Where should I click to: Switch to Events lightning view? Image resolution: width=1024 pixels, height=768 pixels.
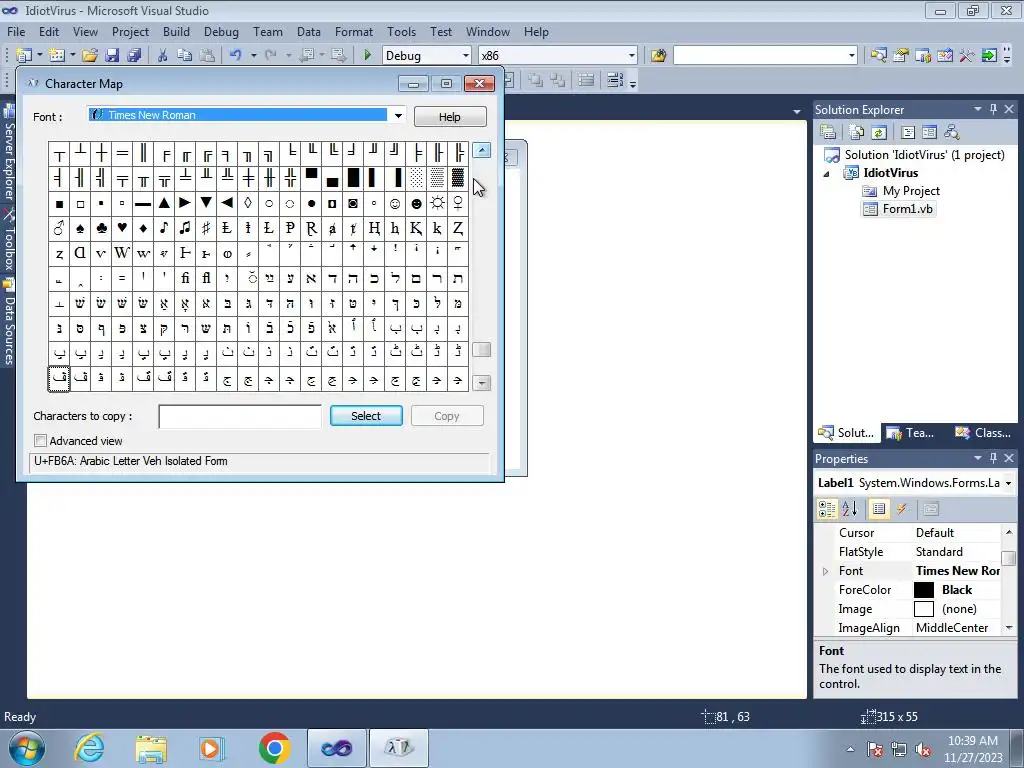902,509
